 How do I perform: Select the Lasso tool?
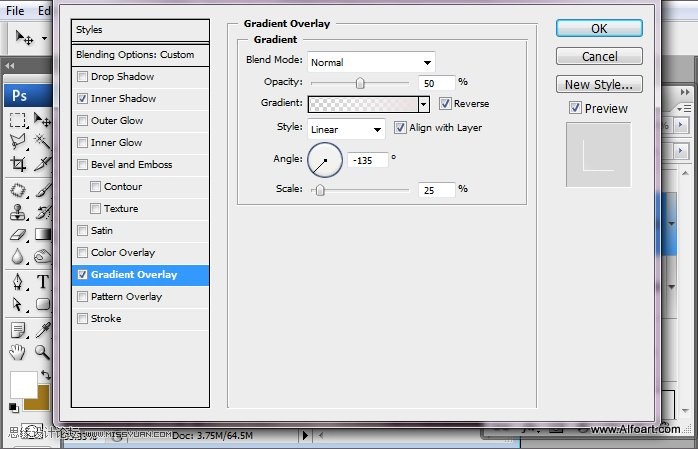(18, 142)
